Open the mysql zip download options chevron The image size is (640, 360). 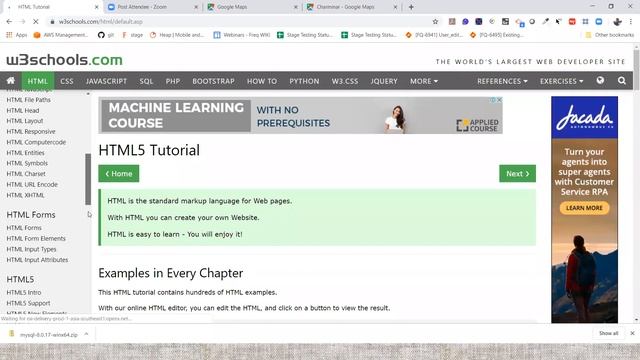pos(86,334)
